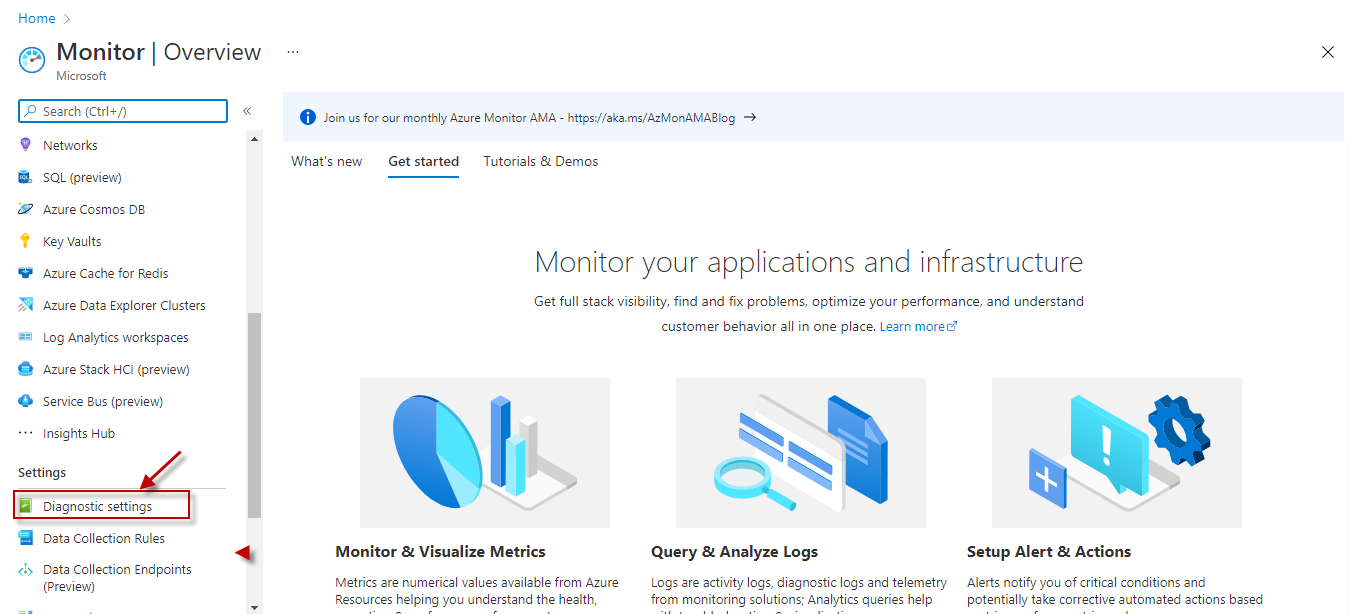Click the SQL (preview) database icon
The height and width of the screenshot is (614, 1348).
tap(26, 177)
